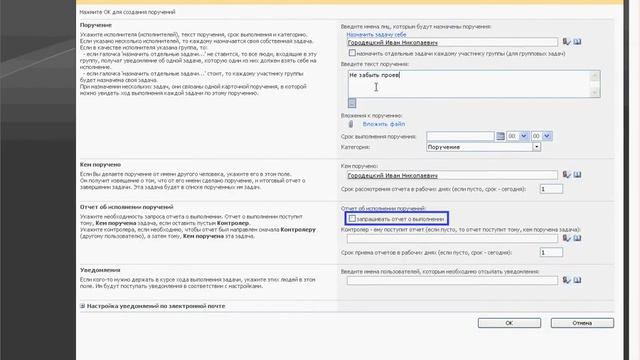Screen dimensions: 640x360
Task: Open the minutes dropdown of the deadline
Action: pyautogui.click(x=547, y=136)
